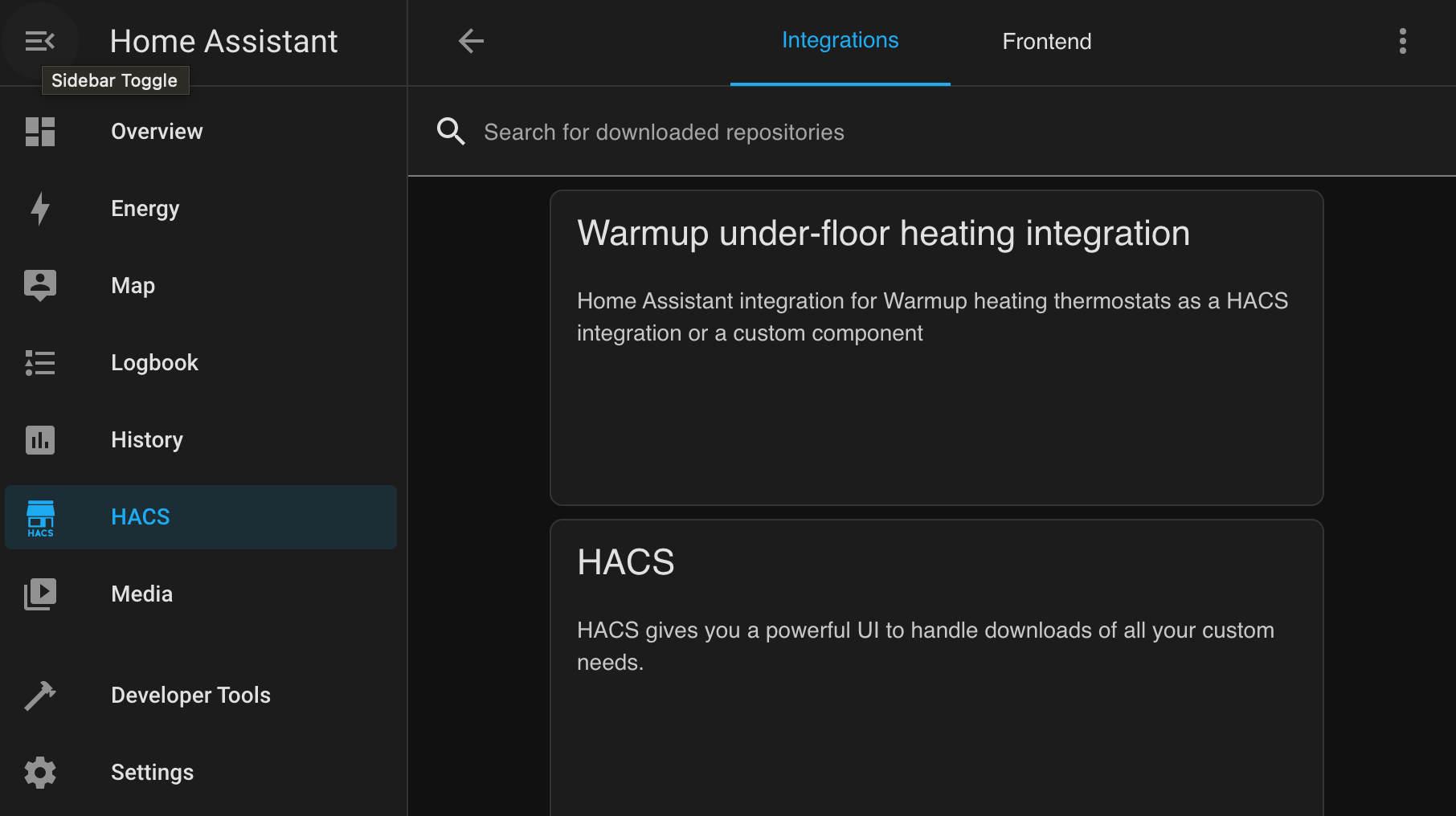Click the Settings gear icon
The width and height of the screenshot is (1456, 816).
[x=39, y=773]
